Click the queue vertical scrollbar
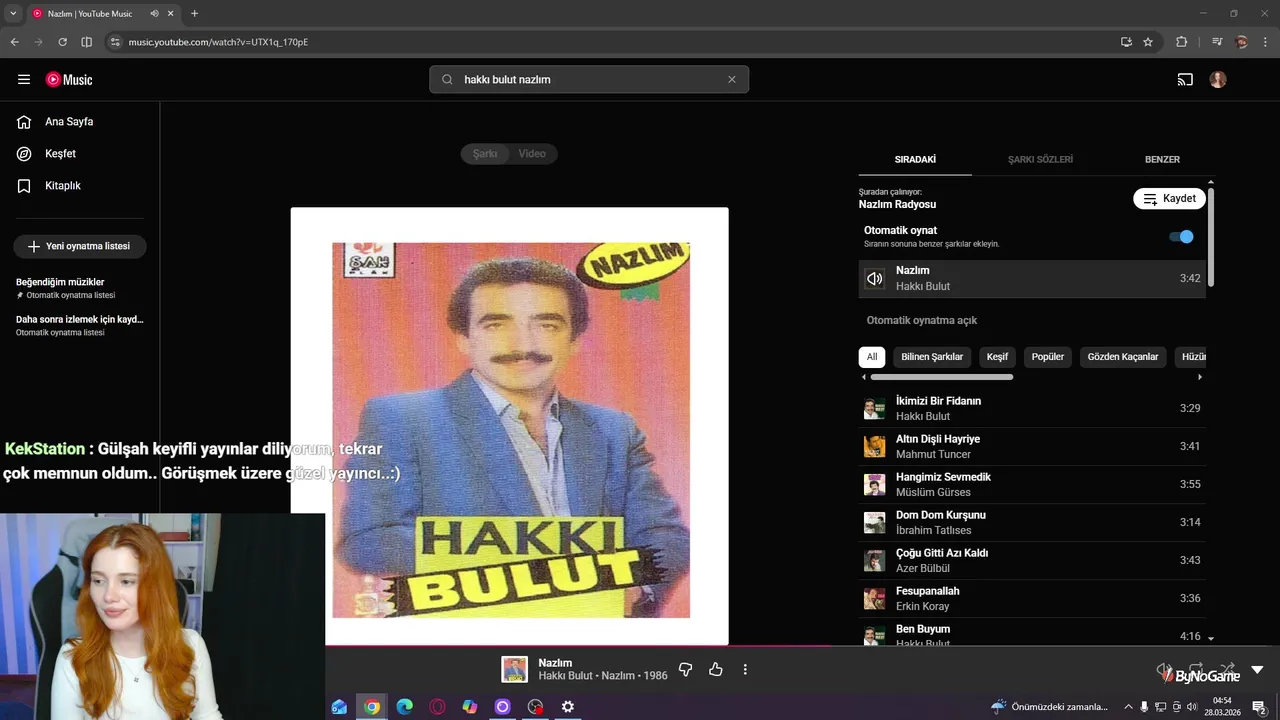Viewport: 1280px width, 720px height. [1211, 237]
